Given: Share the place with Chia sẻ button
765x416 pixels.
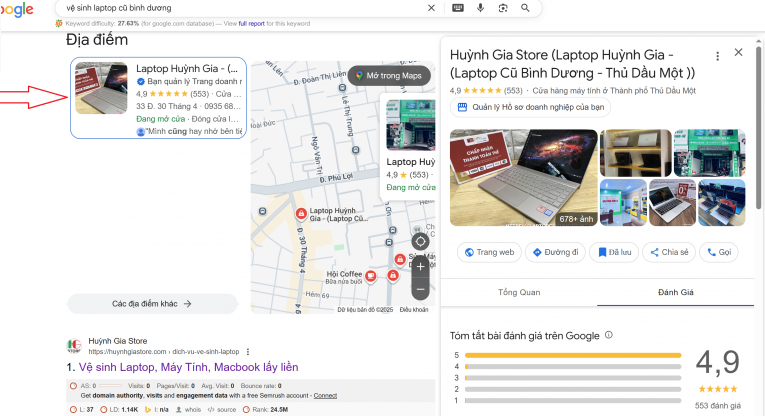Looking at the screenshot, I should (x=669, y=252).
